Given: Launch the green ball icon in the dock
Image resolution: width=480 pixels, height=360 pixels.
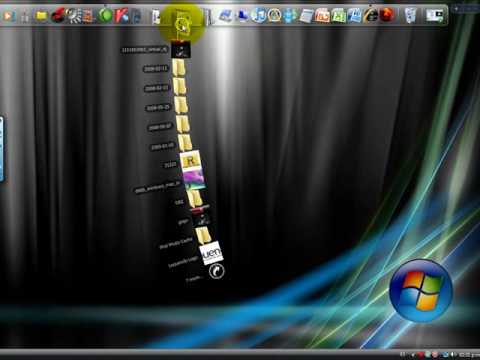Looking at the screenshot, I should [106, 16].
